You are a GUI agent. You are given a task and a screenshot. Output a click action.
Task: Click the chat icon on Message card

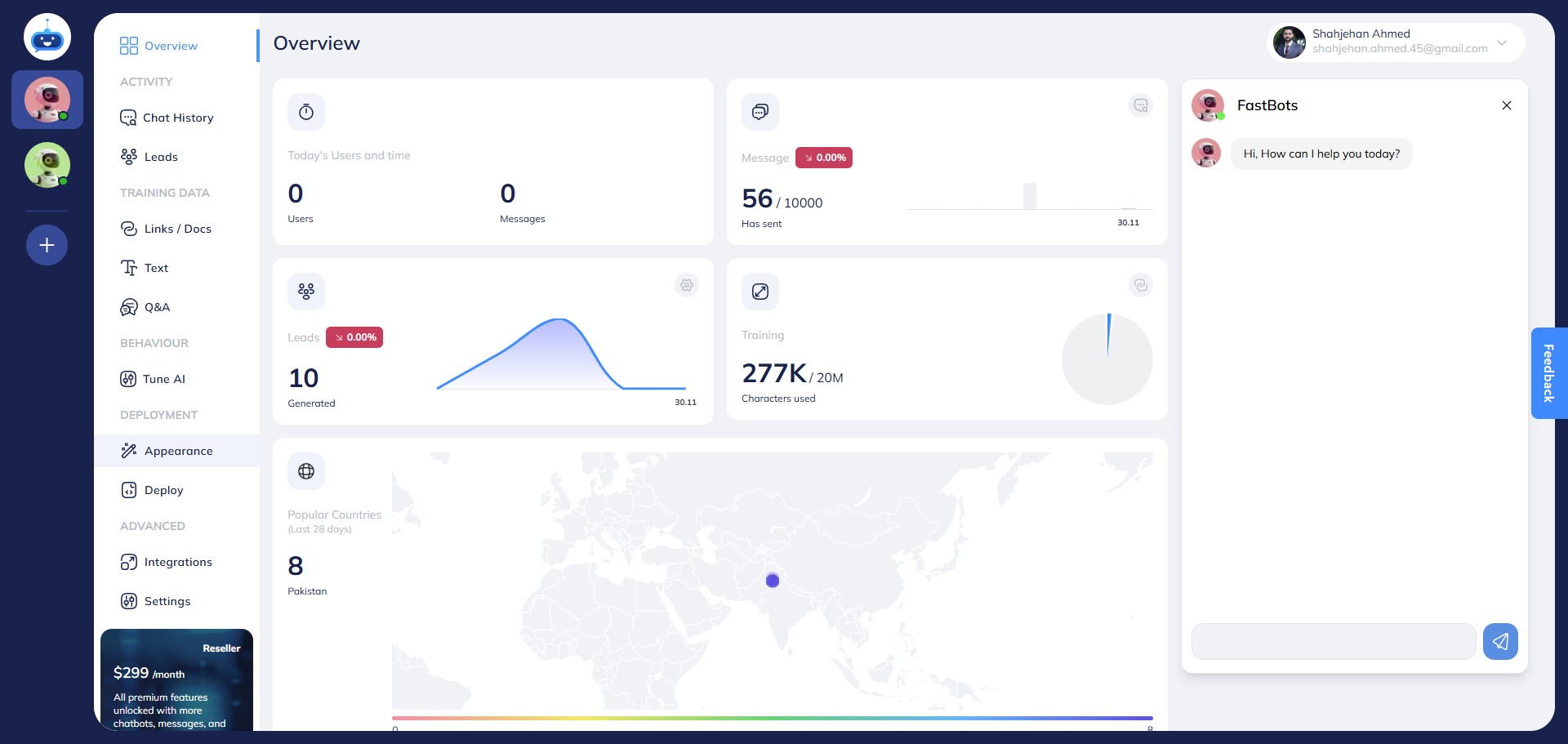pos(1140,105)
